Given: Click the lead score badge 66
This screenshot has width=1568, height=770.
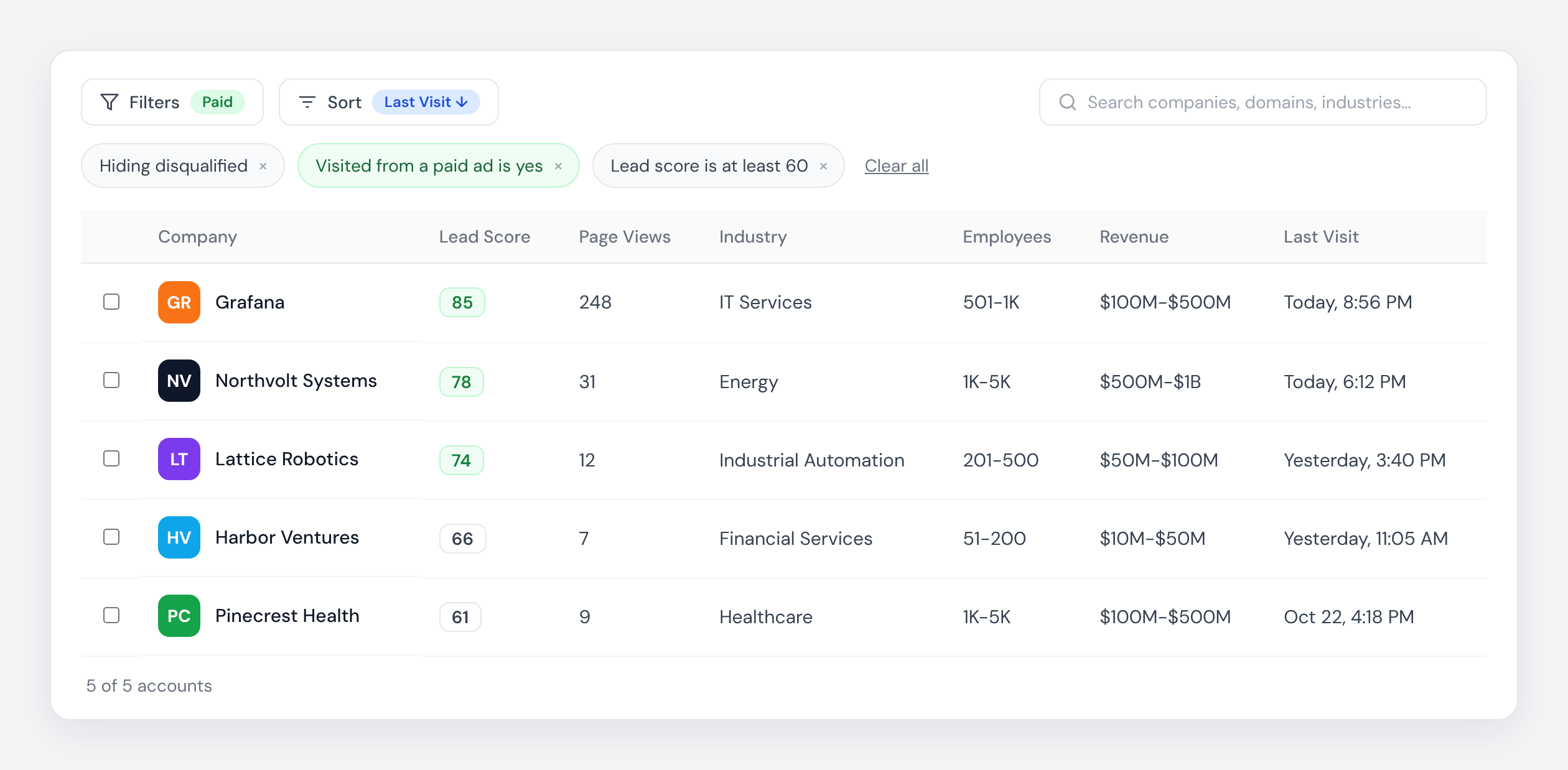Looking at the screenshot, I should tap(463, 539).
